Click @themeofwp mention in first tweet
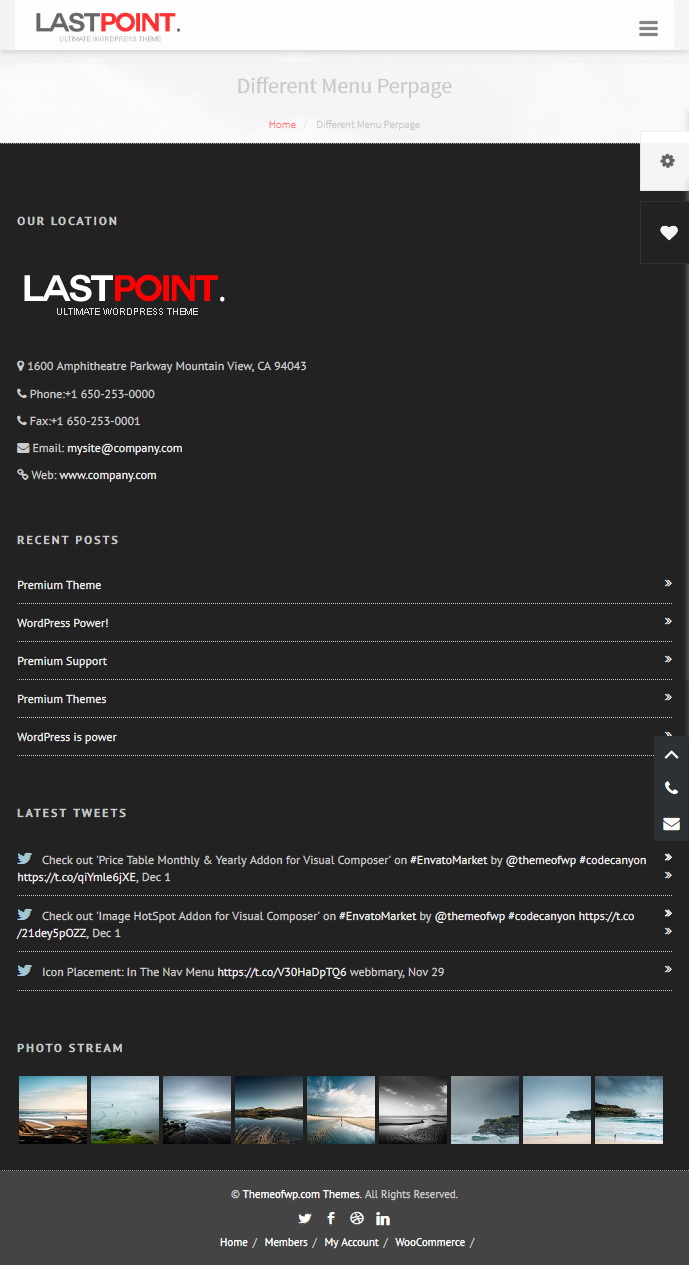The width and height of the screenshot is (689, 1265). click(540, 860)
